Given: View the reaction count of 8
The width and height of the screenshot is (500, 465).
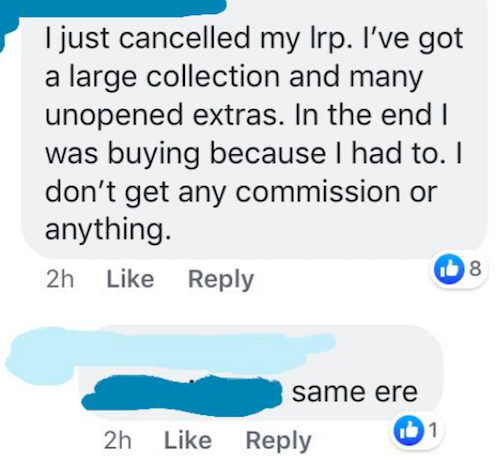Looking at the screenshot, I should point(475,269).
